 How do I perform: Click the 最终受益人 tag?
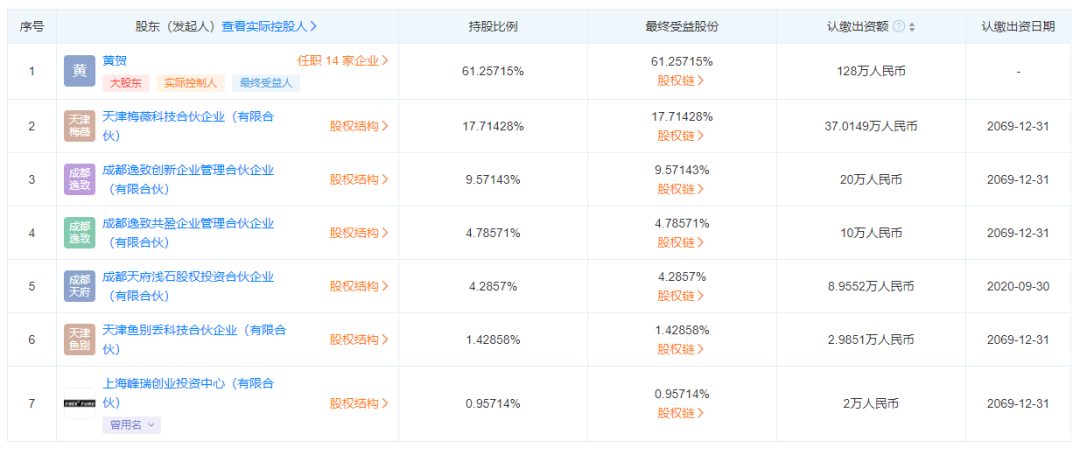[266, 83]
